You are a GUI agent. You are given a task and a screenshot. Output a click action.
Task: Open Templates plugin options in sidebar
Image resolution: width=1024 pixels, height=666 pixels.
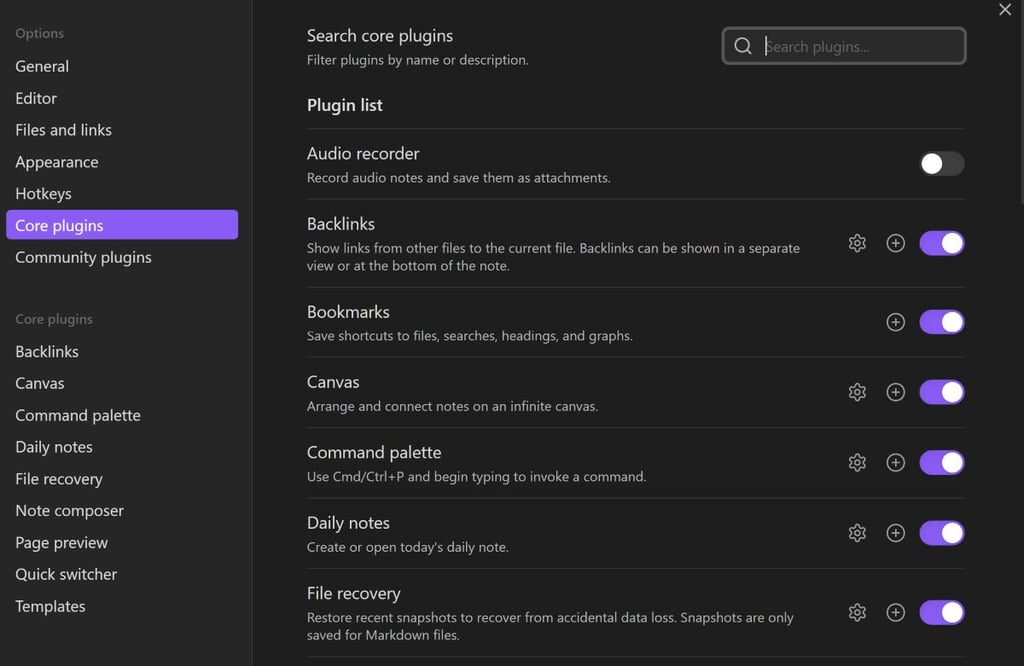(50, 606)
